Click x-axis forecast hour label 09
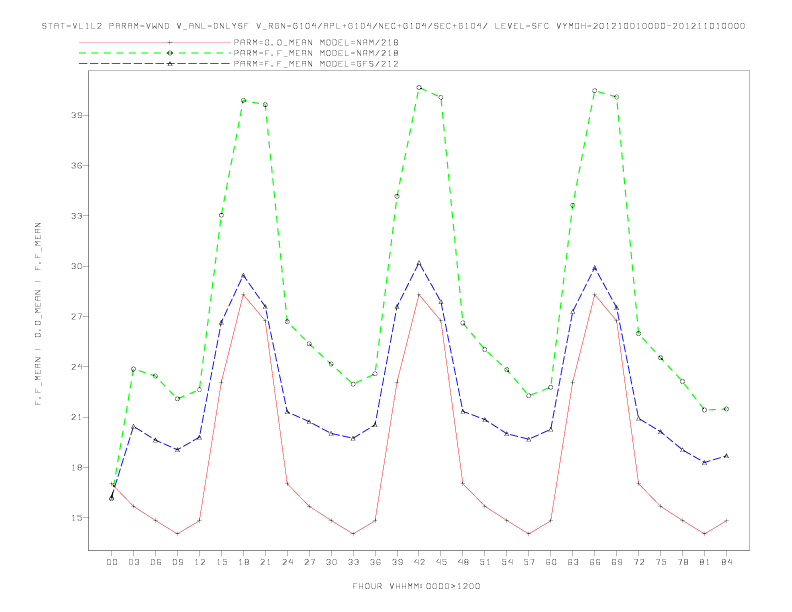The image size is (792, 612). click(177, 562)
